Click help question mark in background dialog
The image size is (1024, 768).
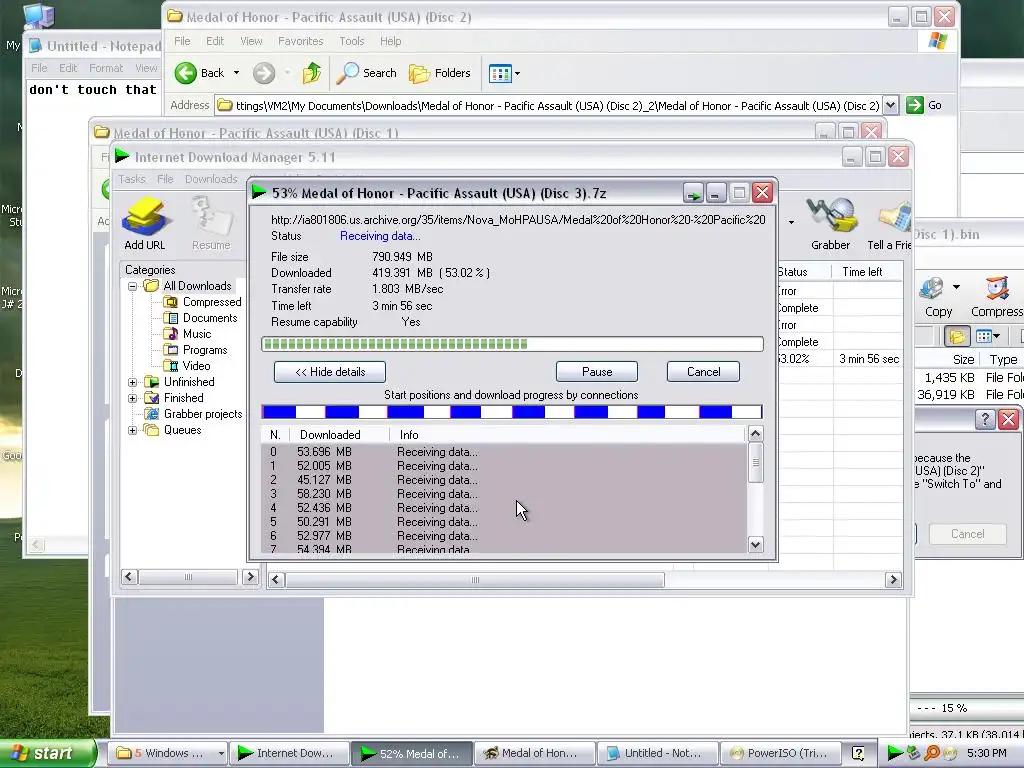pyautogui.click(x=985, y=419)
